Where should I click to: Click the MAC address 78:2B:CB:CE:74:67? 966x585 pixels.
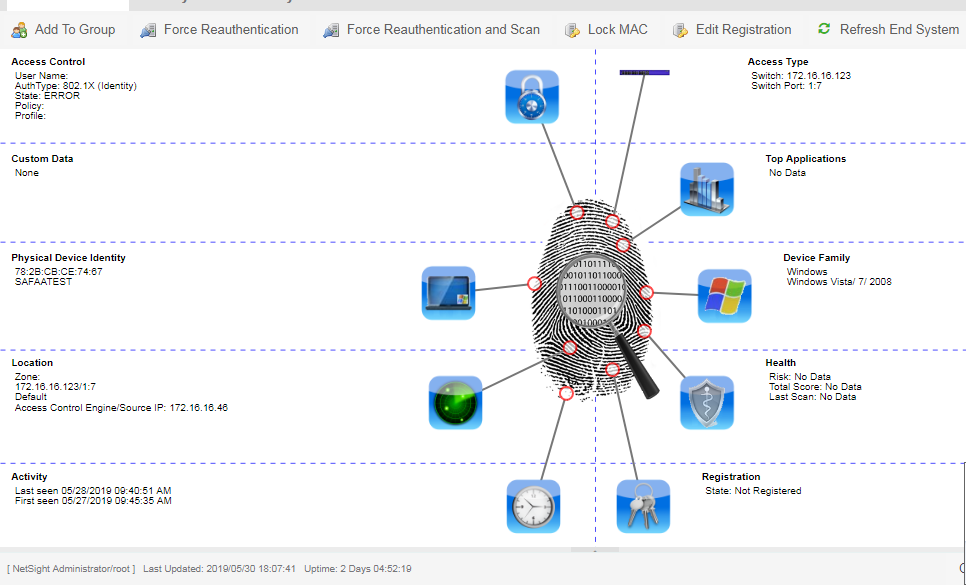(x=58, y=271)
